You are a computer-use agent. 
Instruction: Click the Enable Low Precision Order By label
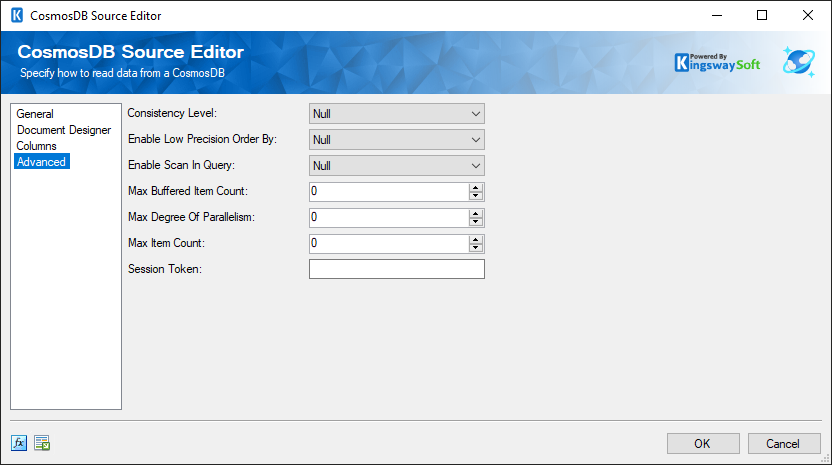click(x=202, y=139)
